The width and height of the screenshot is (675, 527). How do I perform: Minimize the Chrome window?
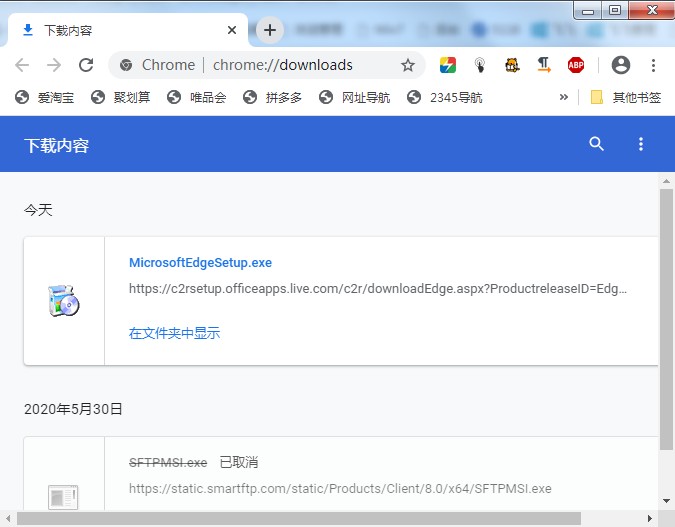(x=588, y=11)
